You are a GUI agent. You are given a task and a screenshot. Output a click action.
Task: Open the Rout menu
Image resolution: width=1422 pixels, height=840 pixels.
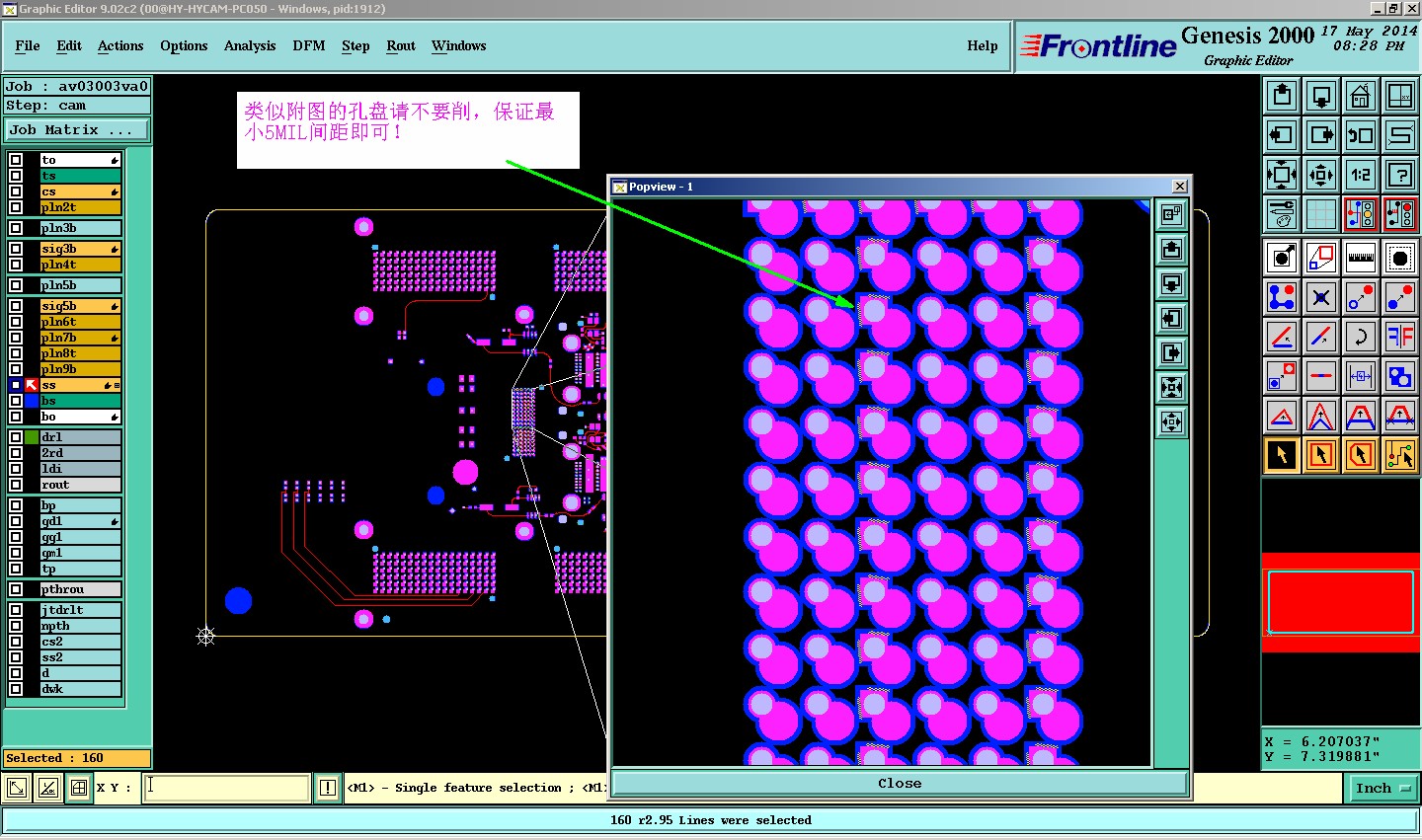401,45
